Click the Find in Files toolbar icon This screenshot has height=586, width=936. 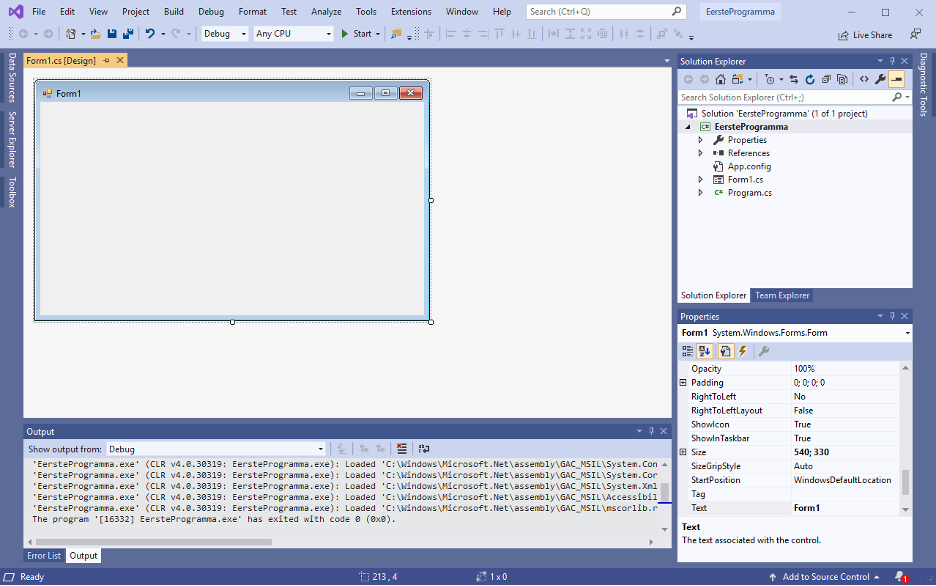396,34
